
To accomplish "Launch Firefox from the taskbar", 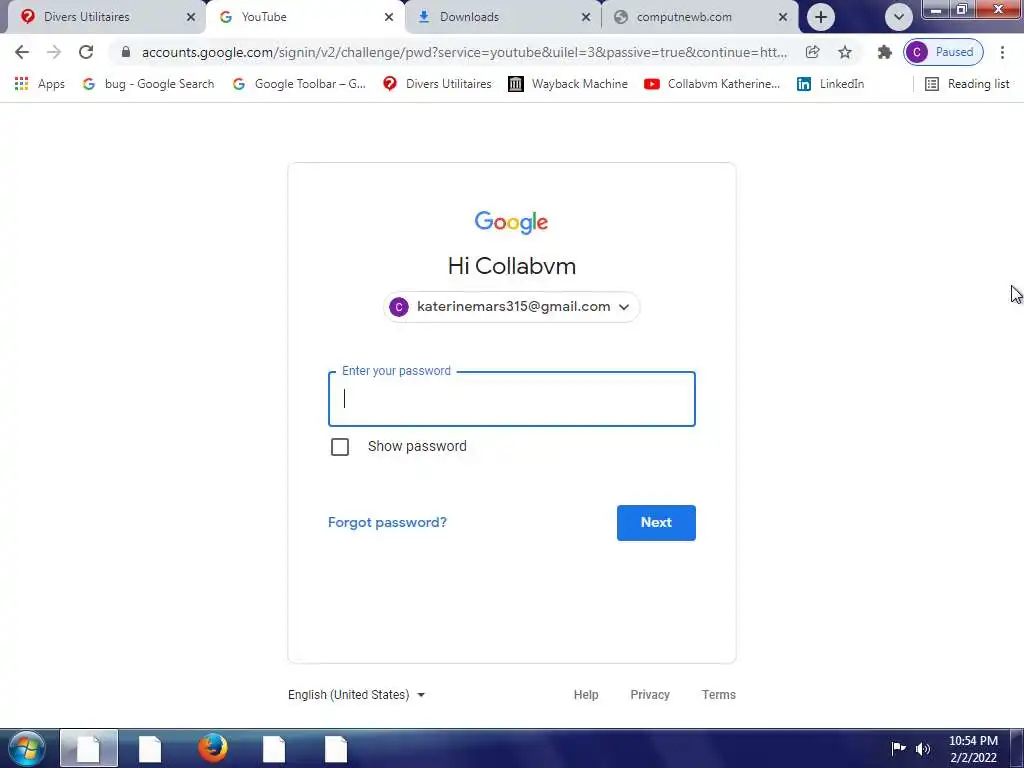I will coord(212,748).
